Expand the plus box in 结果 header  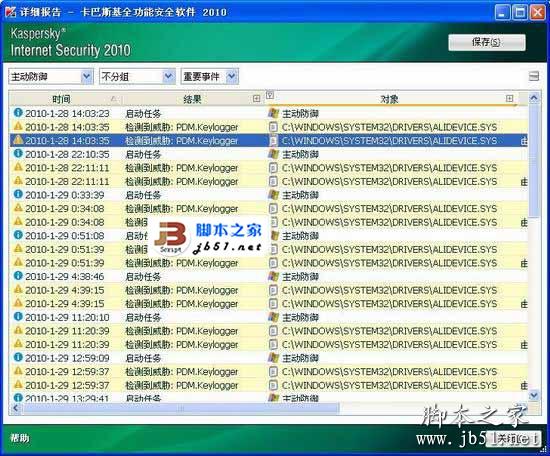[x=256, y=99]
